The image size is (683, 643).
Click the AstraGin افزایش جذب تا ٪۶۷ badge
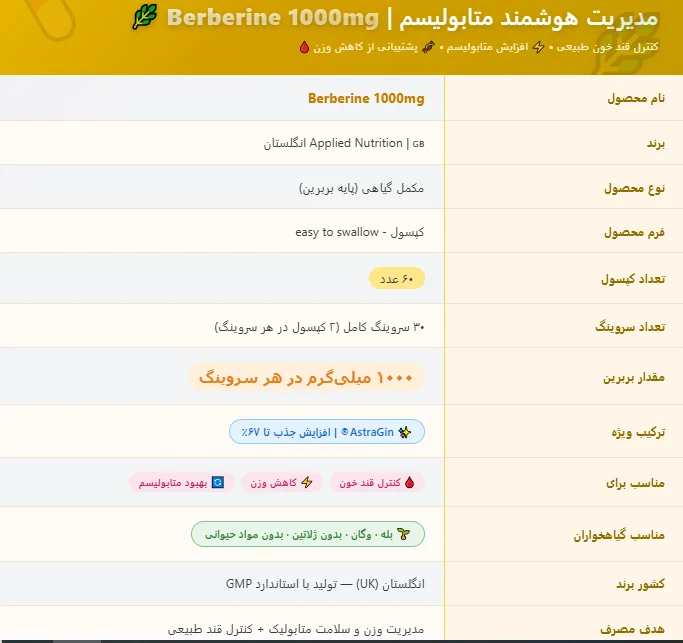[327, 432]
